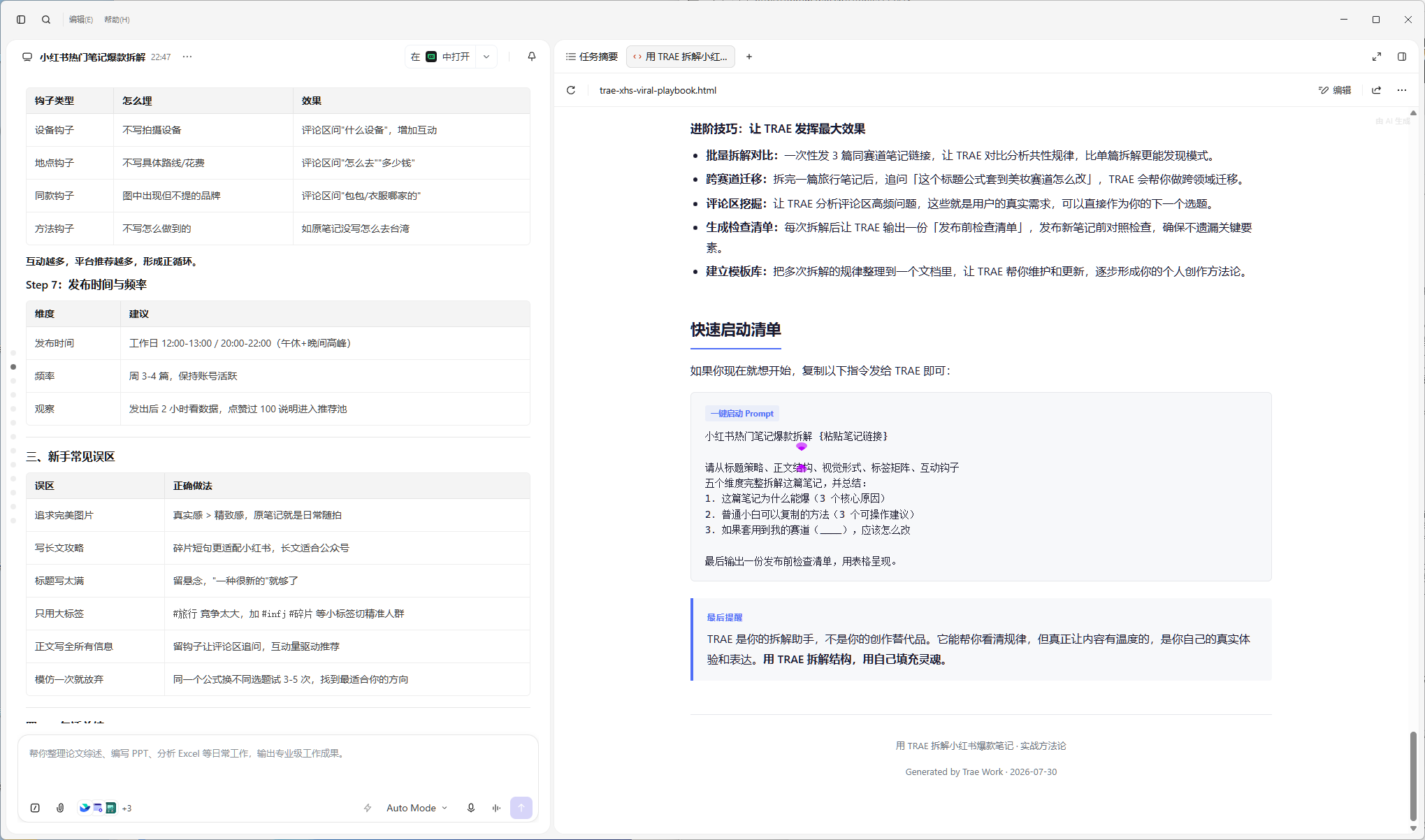Switch to the 任务摘要 tab
Viewport: 1425px width, 840px height.
(592, 57)
